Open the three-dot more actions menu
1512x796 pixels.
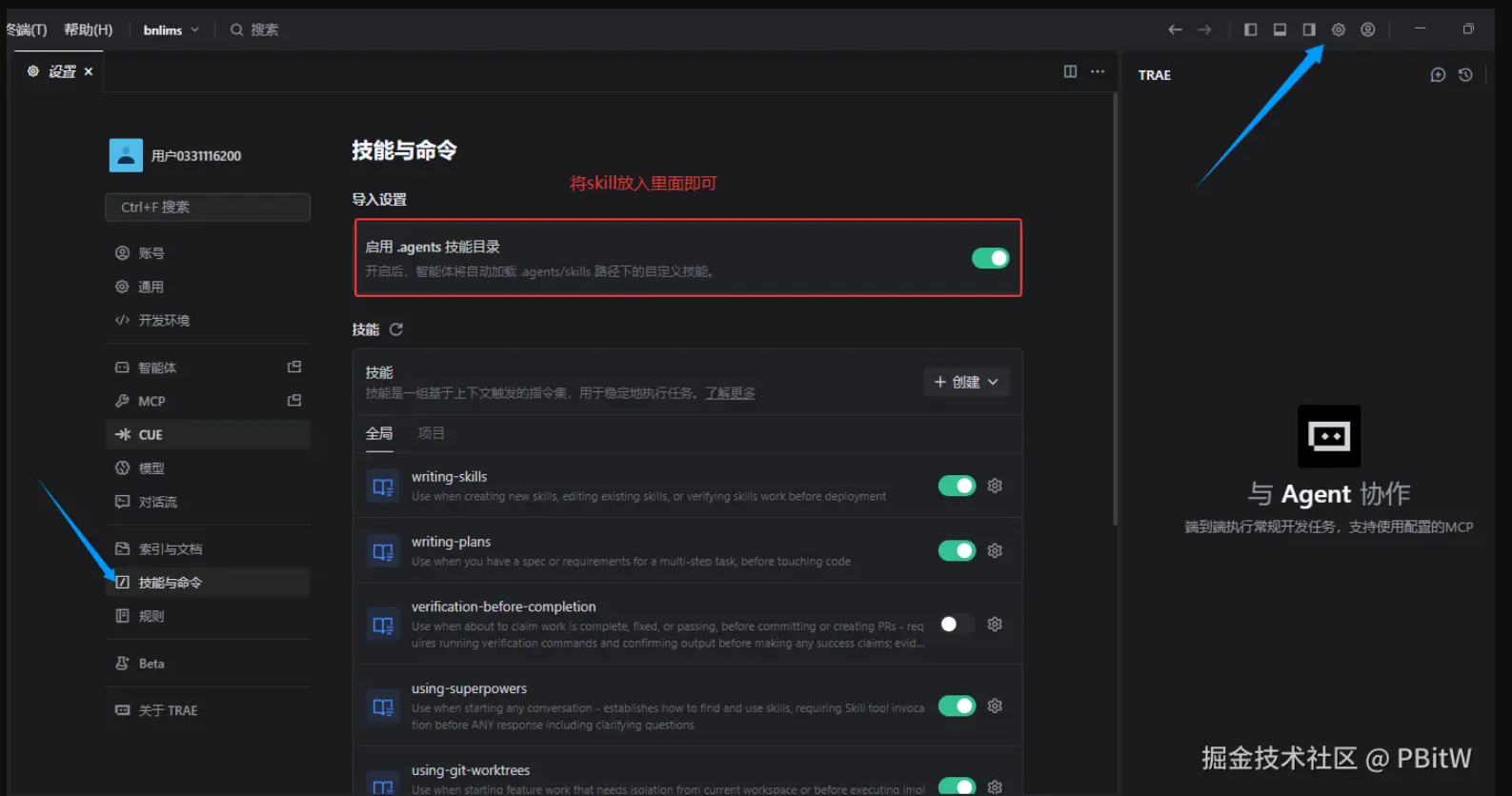pyautogui.click(x=1098, y=71)
